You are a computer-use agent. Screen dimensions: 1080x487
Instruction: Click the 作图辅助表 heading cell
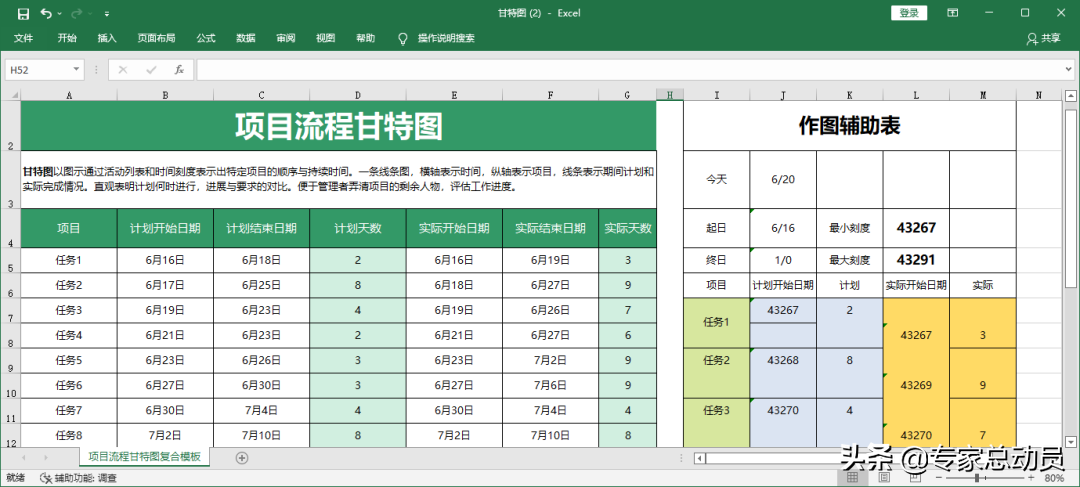pos(849,126)
